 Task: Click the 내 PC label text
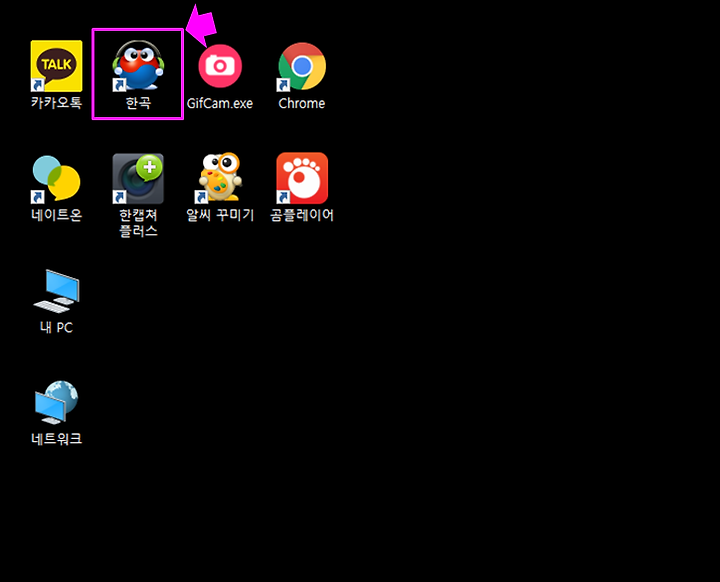(x=56, y=328)
